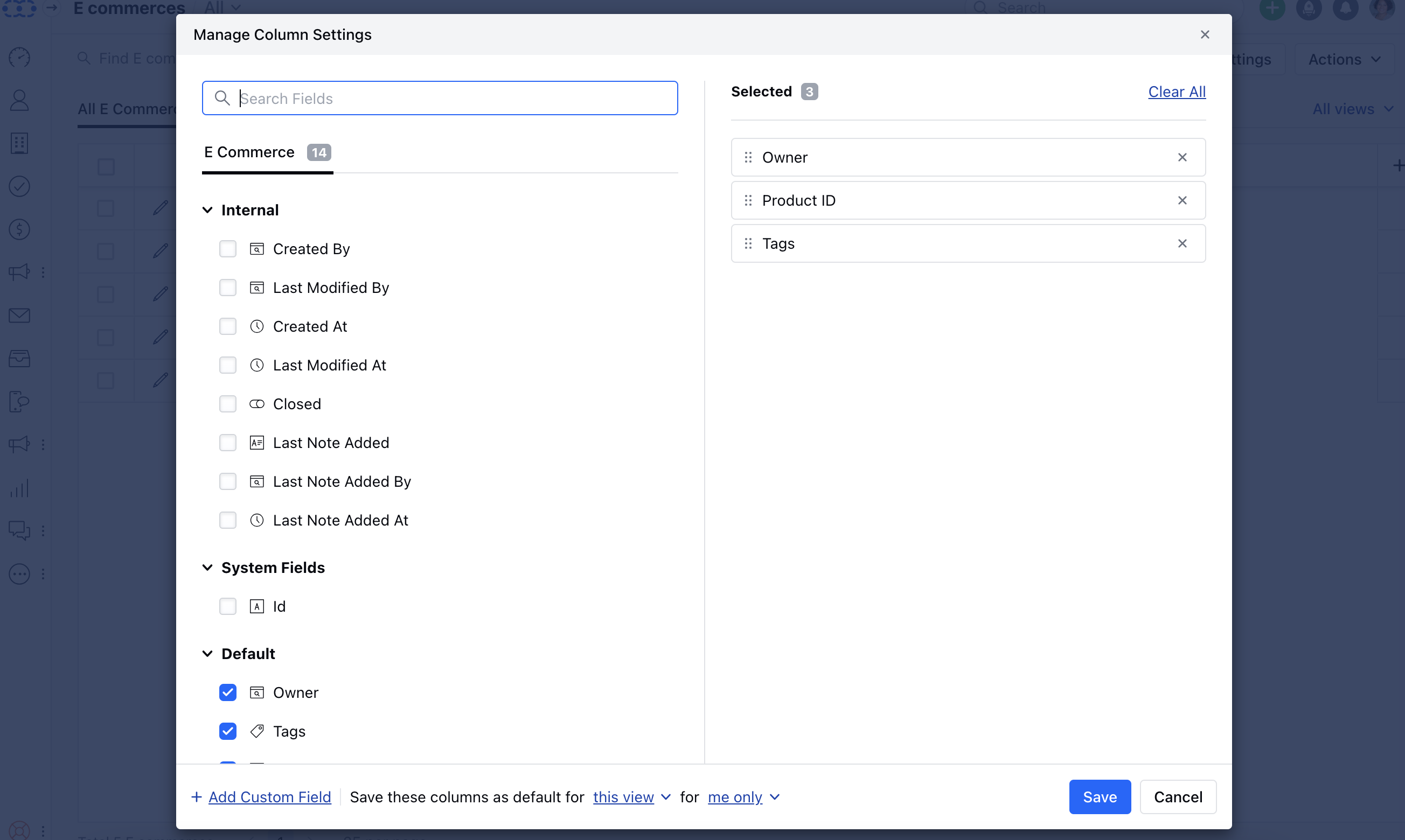Screen dimensions: 1405x840
Task: Remove Product ID from selected columns
Action: 1182,200
